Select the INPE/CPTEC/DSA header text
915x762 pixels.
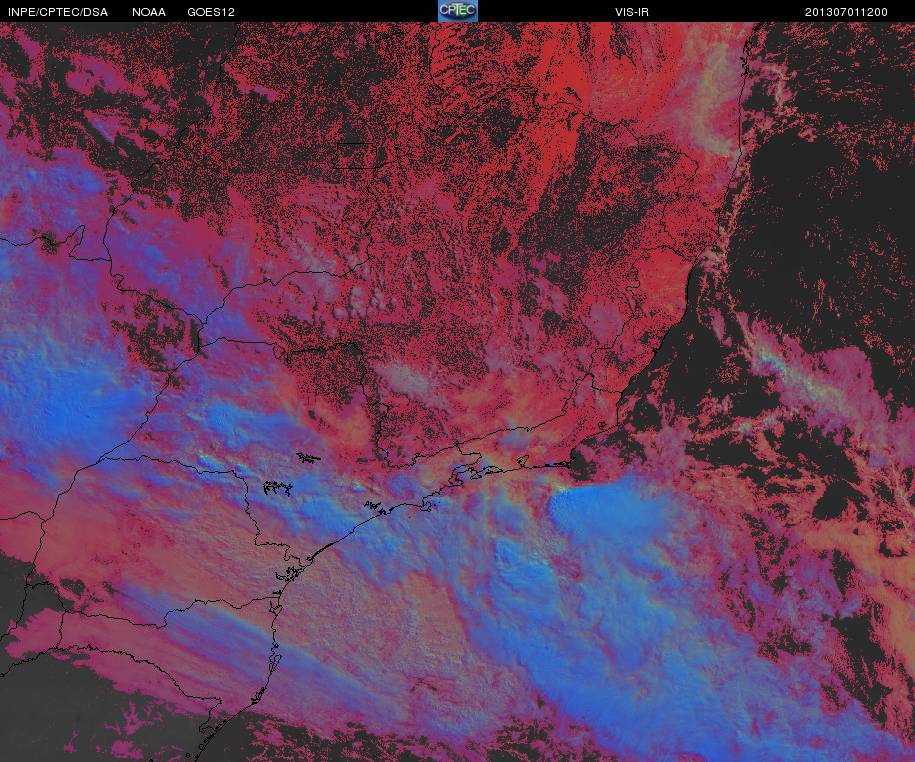[58, 12]
